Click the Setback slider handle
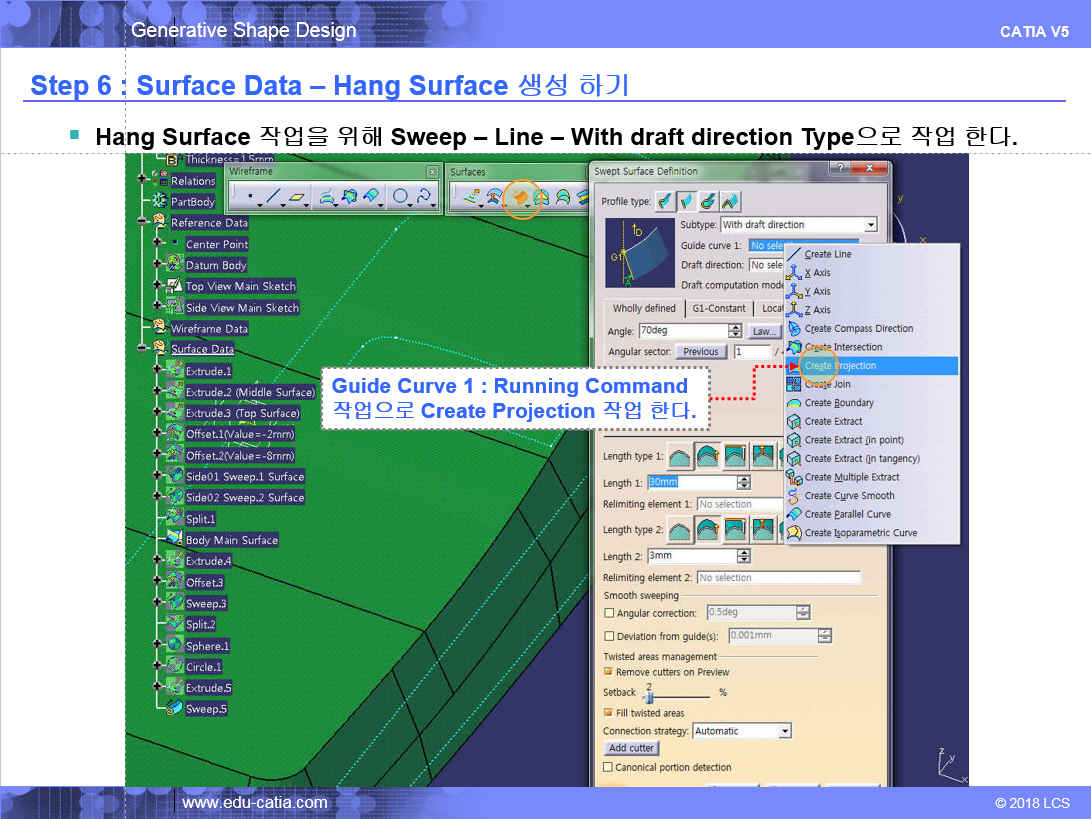Image resolution: width=1091 pixels, height=819 pixels. (x=647, y=694)
